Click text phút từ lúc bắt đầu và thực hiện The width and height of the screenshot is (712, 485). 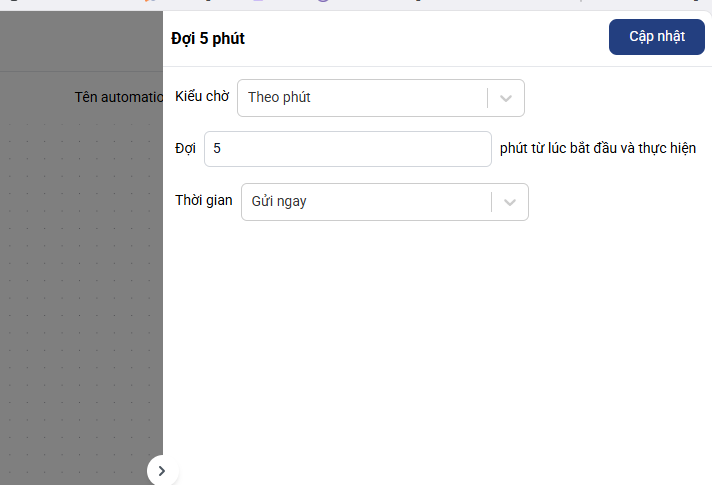click(598, 149)
